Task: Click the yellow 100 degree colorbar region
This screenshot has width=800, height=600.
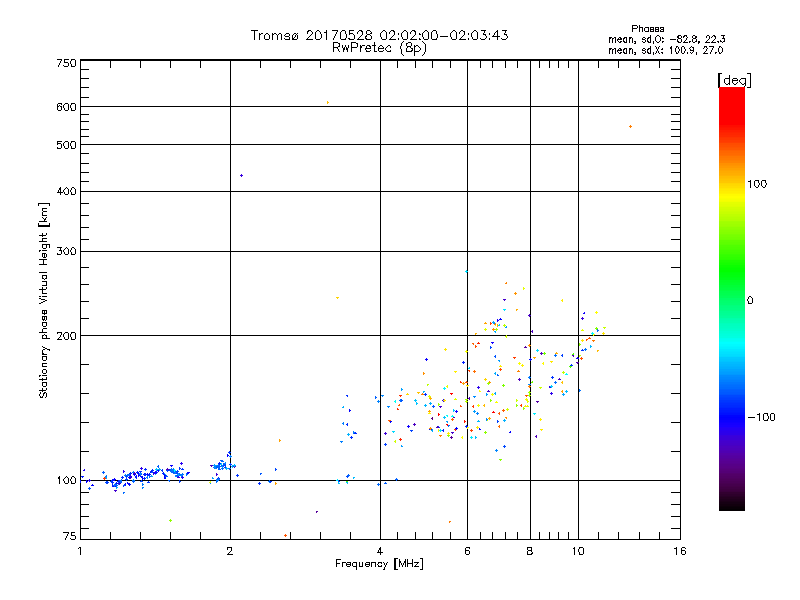Action: tap(732, 184)
